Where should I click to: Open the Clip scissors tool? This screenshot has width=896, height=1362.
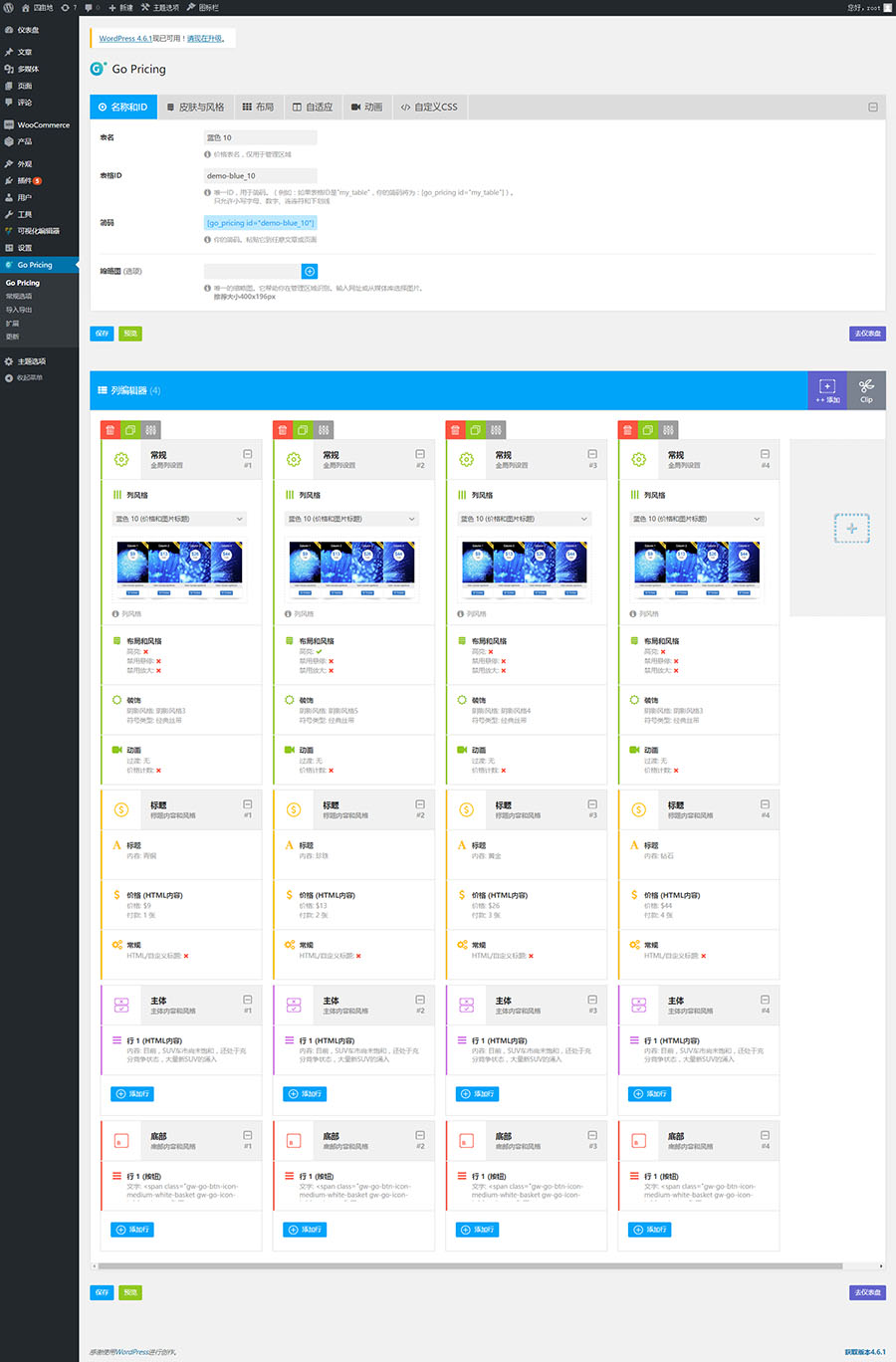pyautogui.click(x=866, y=390)
